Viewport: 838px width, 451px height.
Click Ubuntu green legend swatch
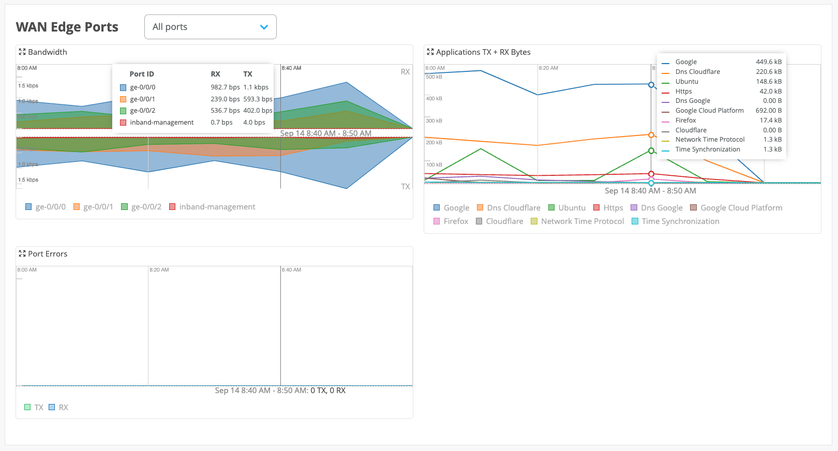[551, 208]
